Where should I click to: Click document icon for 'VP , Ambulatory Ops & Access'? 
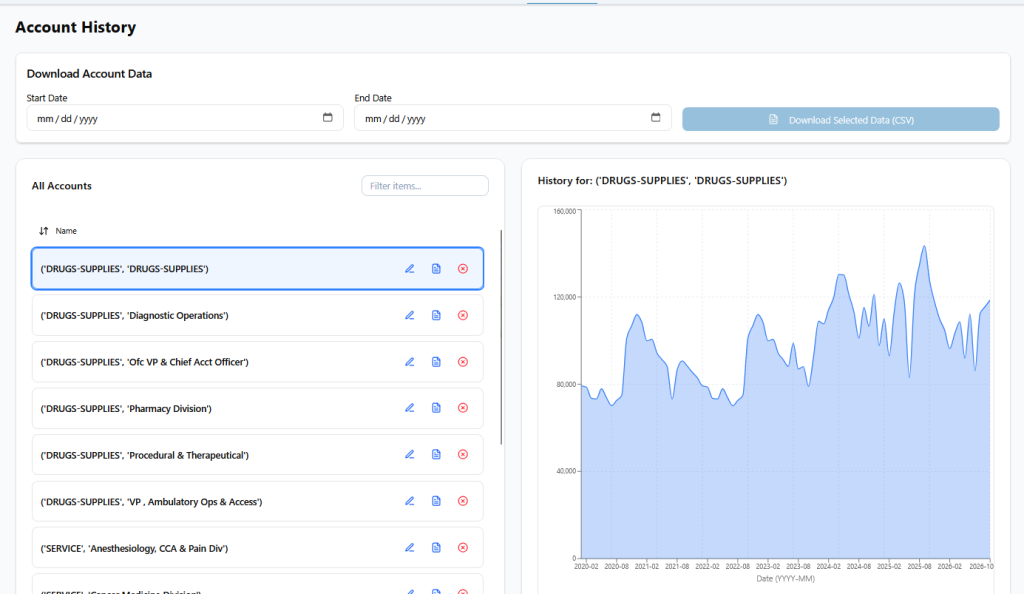[x=436, y=501]
